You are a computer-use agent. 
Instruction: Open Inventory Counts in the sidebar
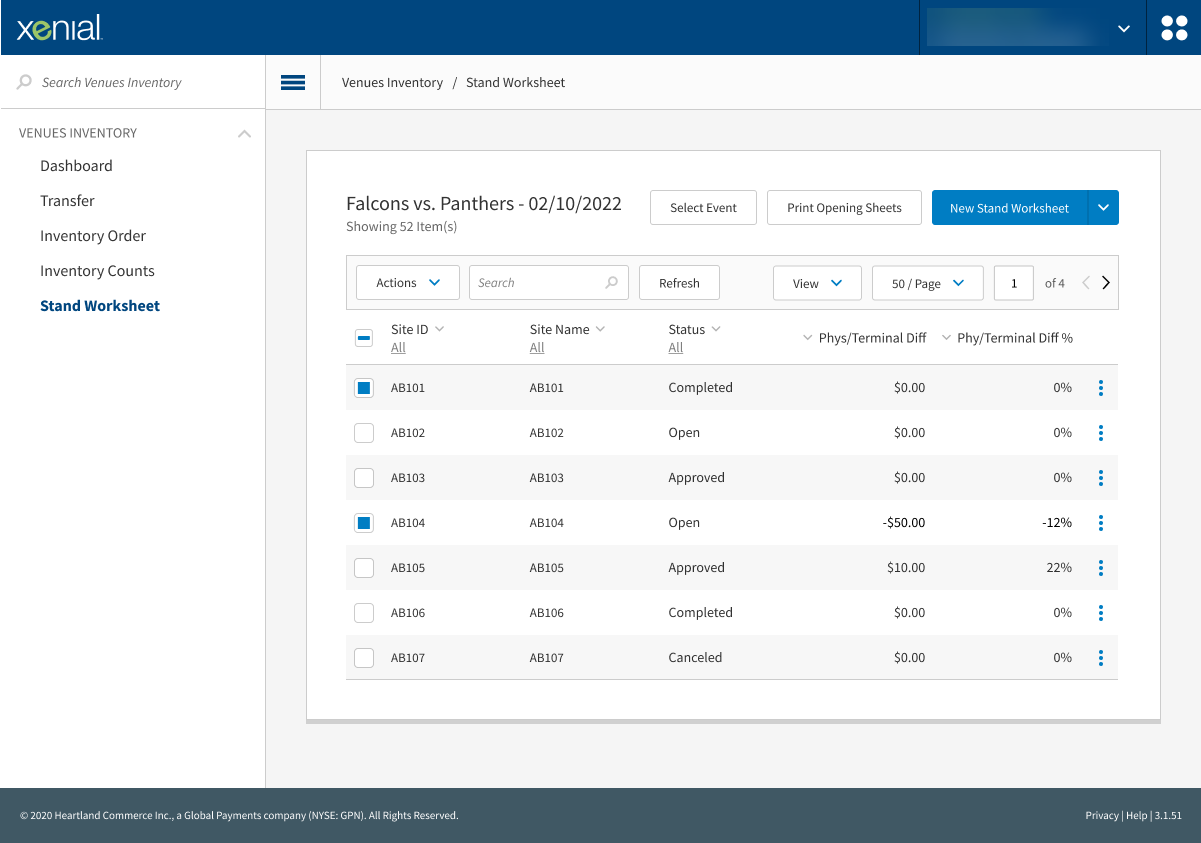(97, 271)
